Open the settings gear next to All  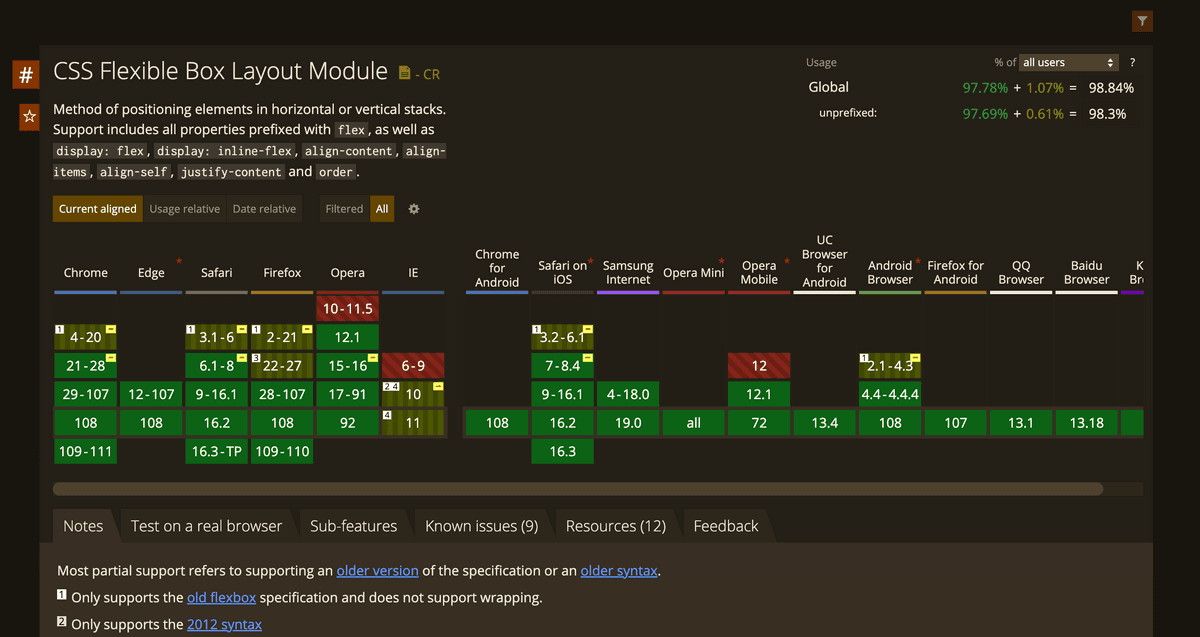[414, 209]
